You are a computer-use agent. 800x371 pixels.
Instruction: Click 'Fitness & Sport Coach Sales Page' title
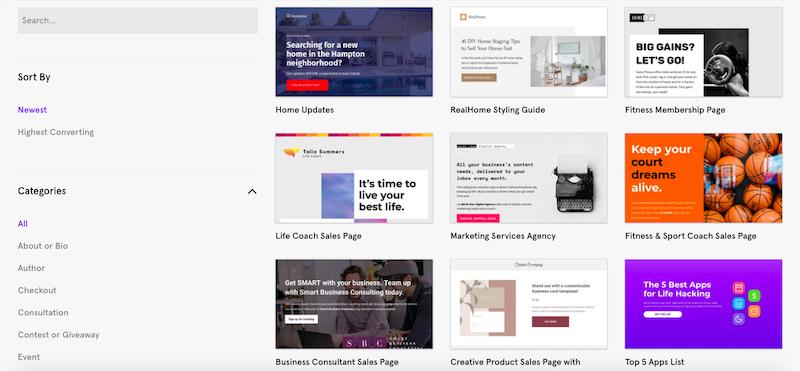(x=691, y=236)
